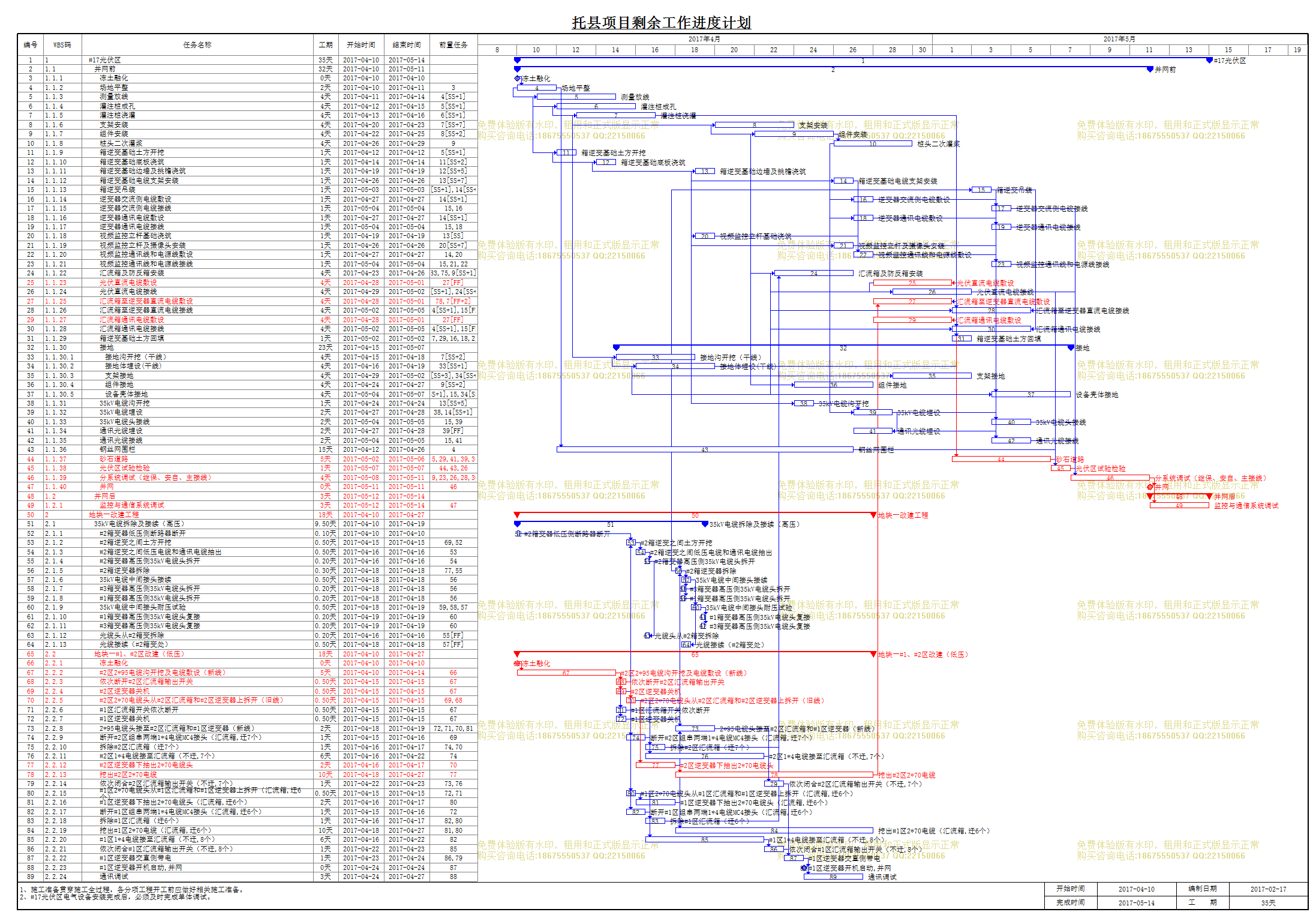Click footer start date value 2017-04-10
This screenshot has height=921, width=1316.
(1136, 889)
